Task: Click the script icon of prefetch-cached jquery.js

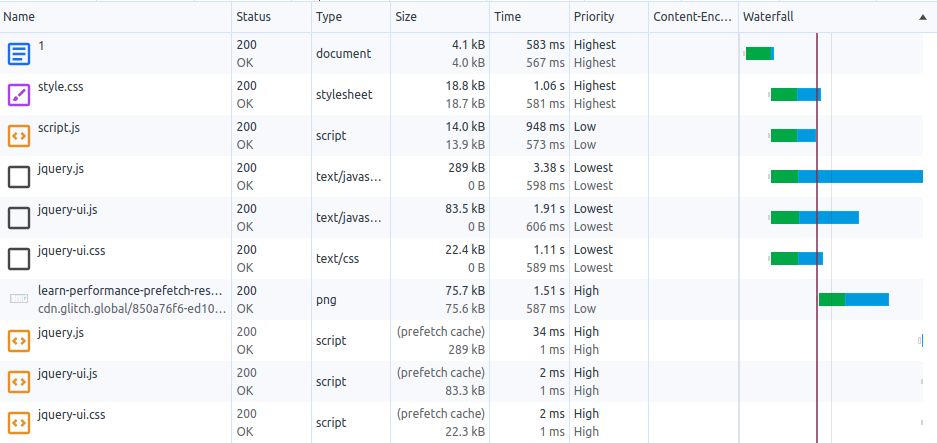Action: click(x=19, y=341)
